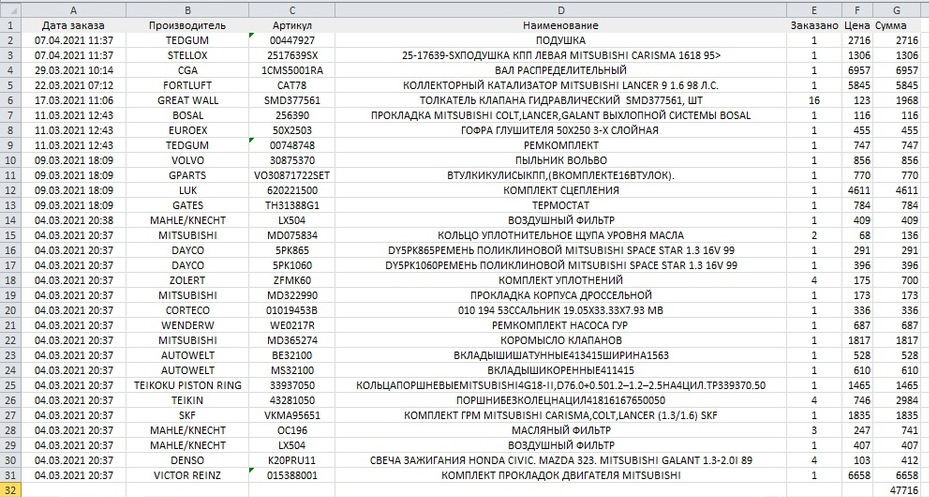Select article cell VO30871722SET

pyautogui.click(x=292, y=175)
